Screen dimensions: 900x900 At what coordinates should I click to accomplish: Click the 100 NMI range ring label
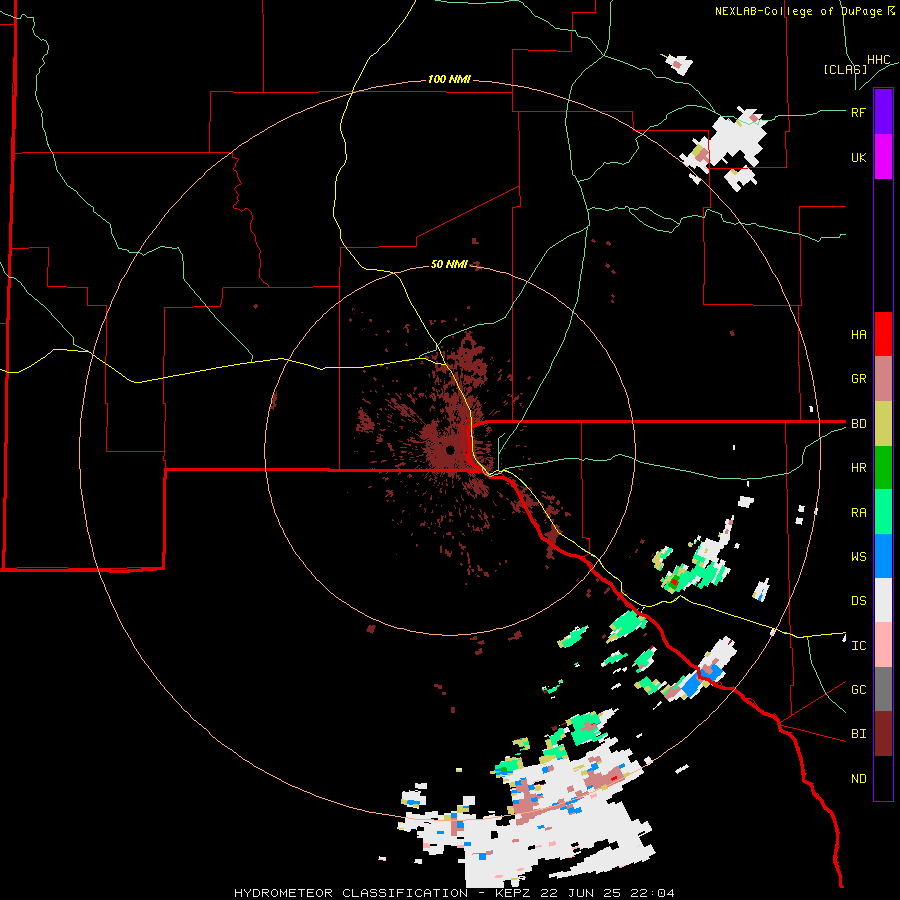point(449,79)
